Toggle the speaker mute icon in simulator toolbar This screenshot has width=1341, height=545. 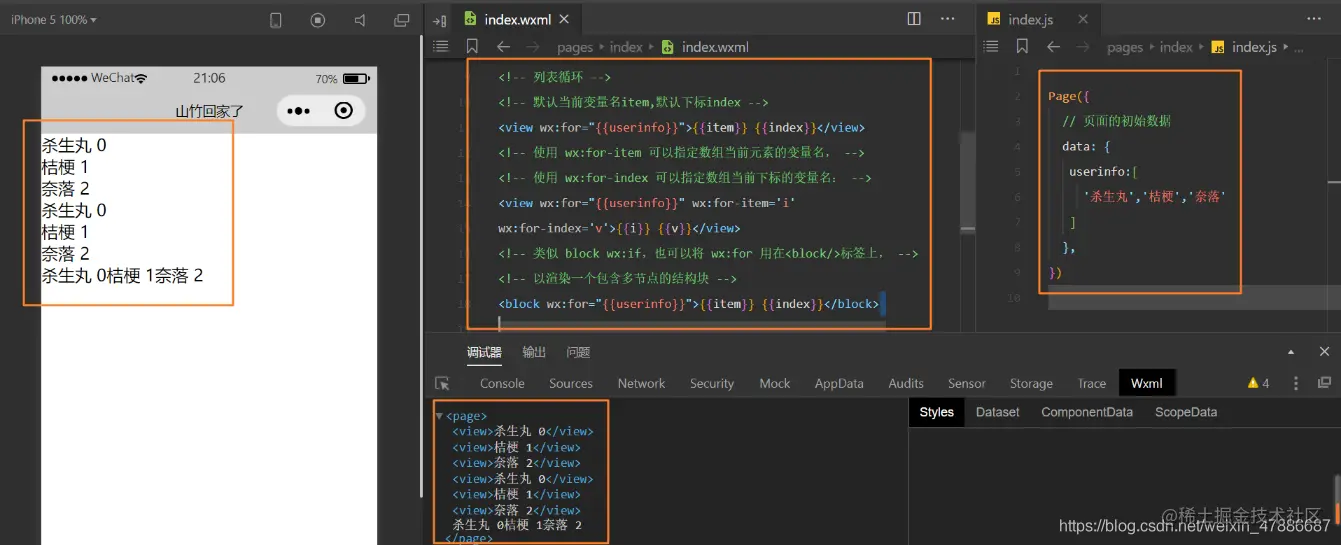tap(360, 20)
